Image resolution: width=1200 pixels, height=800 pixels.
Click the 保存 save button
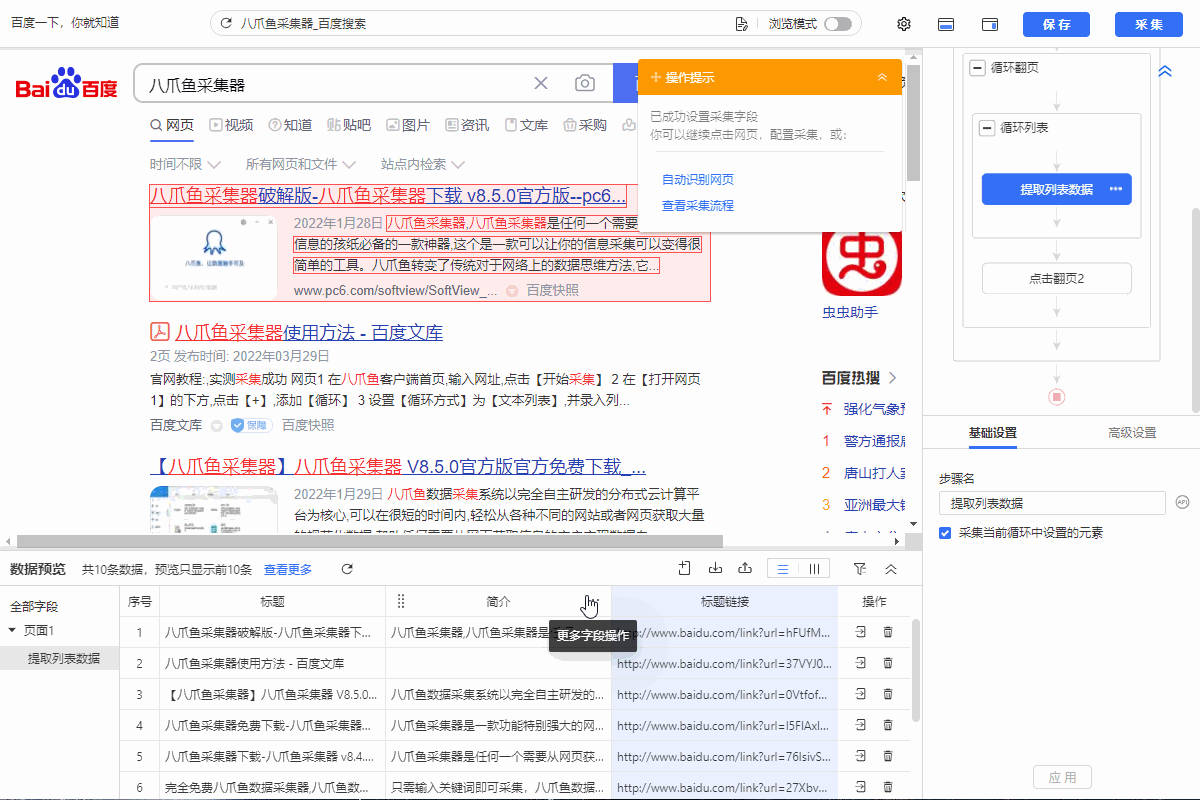click(x=1056, y=24)
